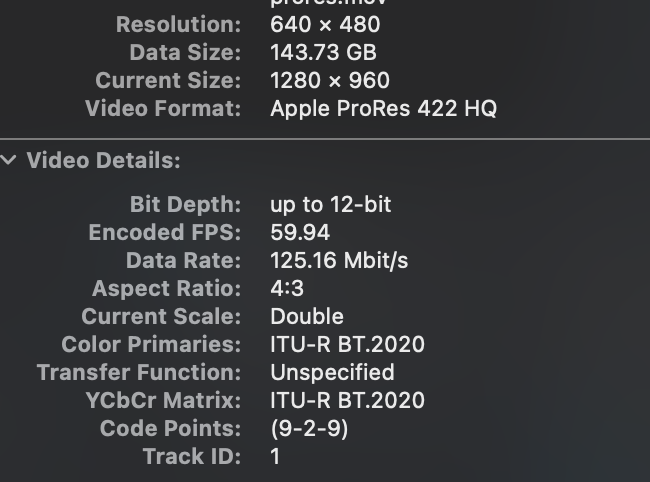Image resolution: width=650 pixels, height=482 pixels.
Task: Click the Transfer Function label
Action: tap(139, 373)
